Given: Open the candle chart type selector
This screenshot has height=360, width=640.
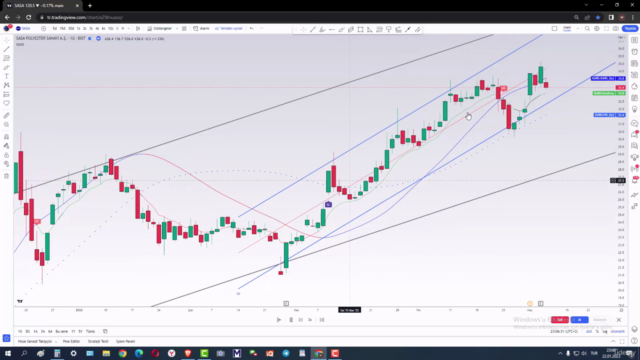Looking at the screenshot, I should click(138, 29).
